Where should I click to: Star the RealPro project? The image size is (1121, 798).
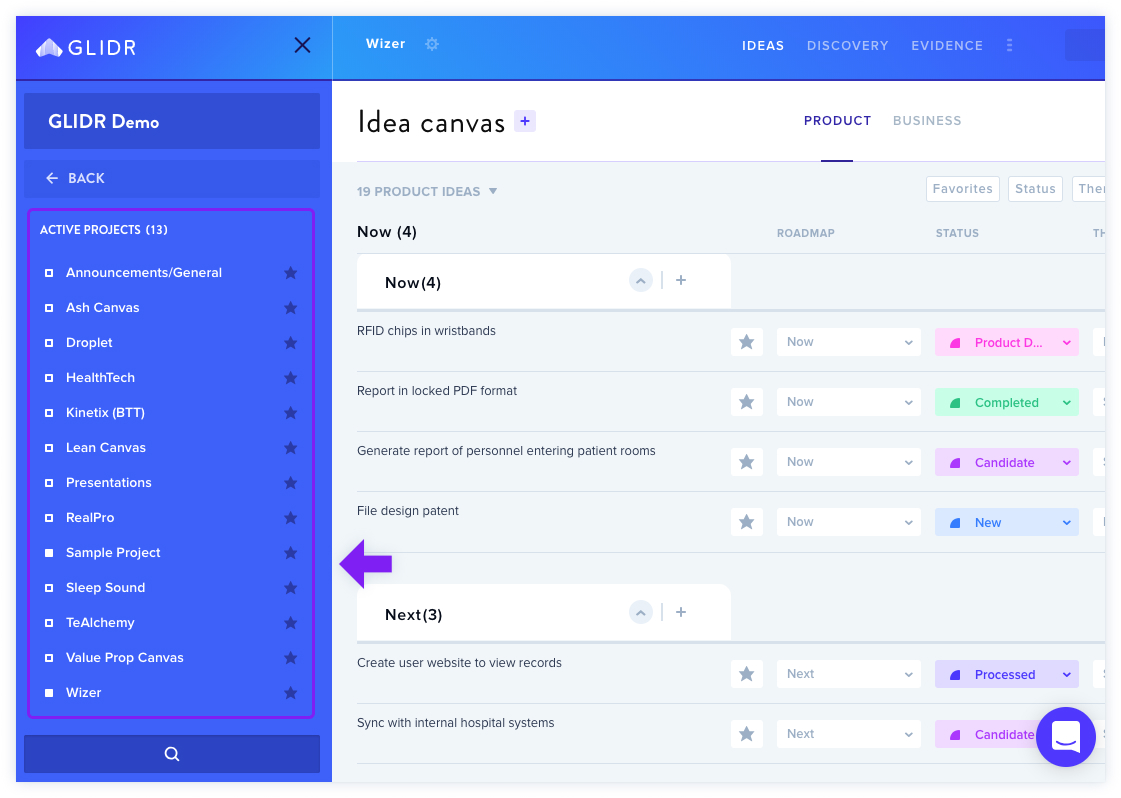tap(290, 518)
